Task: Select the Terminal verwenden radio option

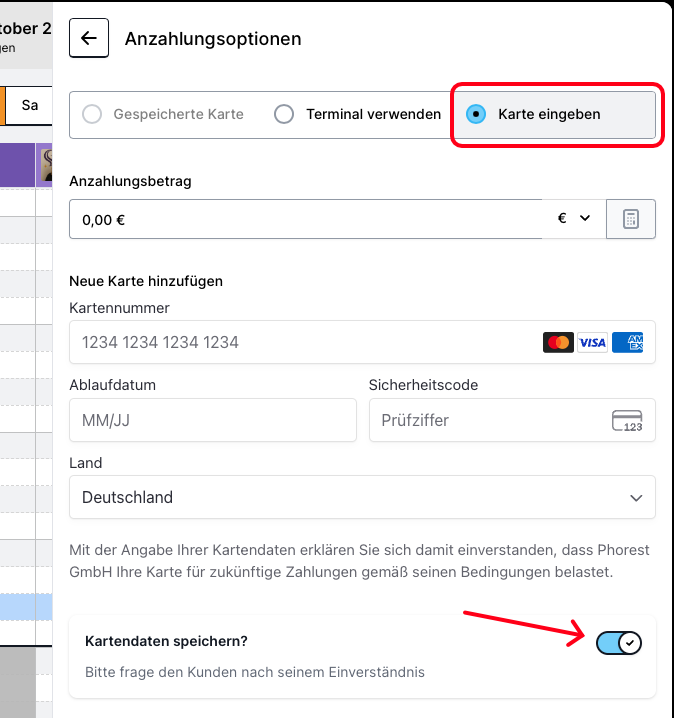Action: 284,114
